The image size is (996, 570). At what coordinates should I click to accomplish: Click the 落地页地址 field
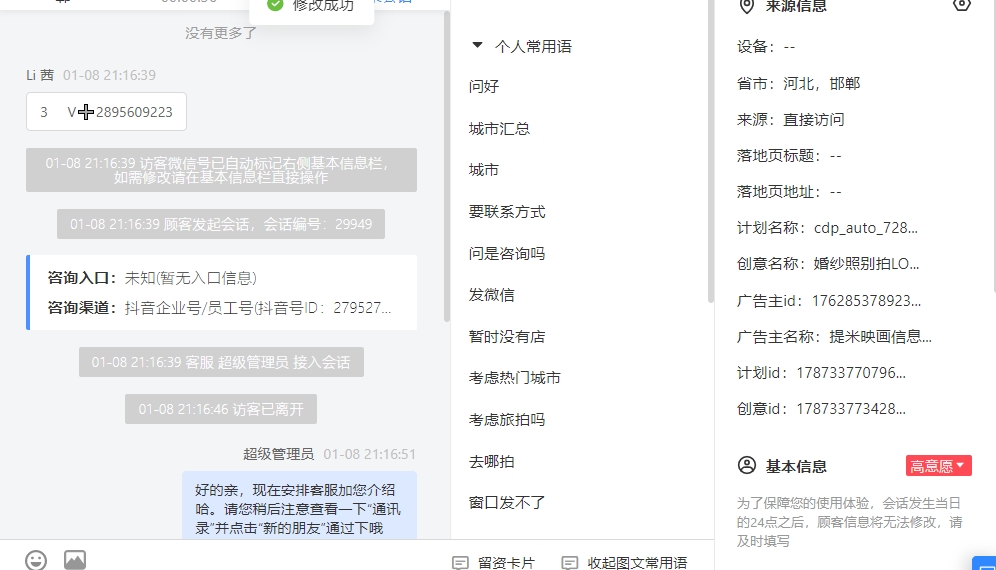(789, 192)
